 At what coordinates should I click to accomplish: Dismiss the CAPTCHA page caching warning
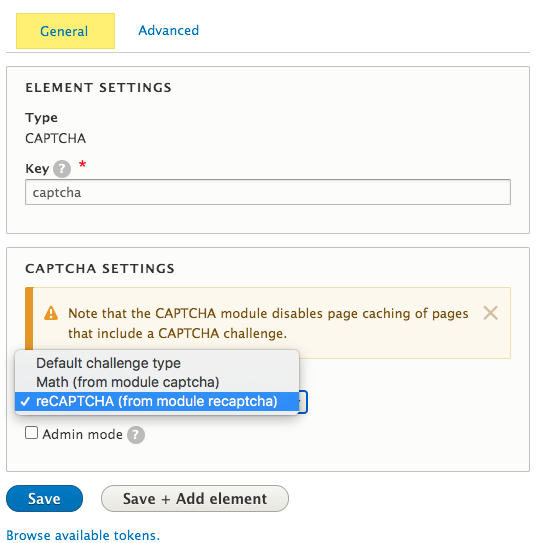click(490, 313)
